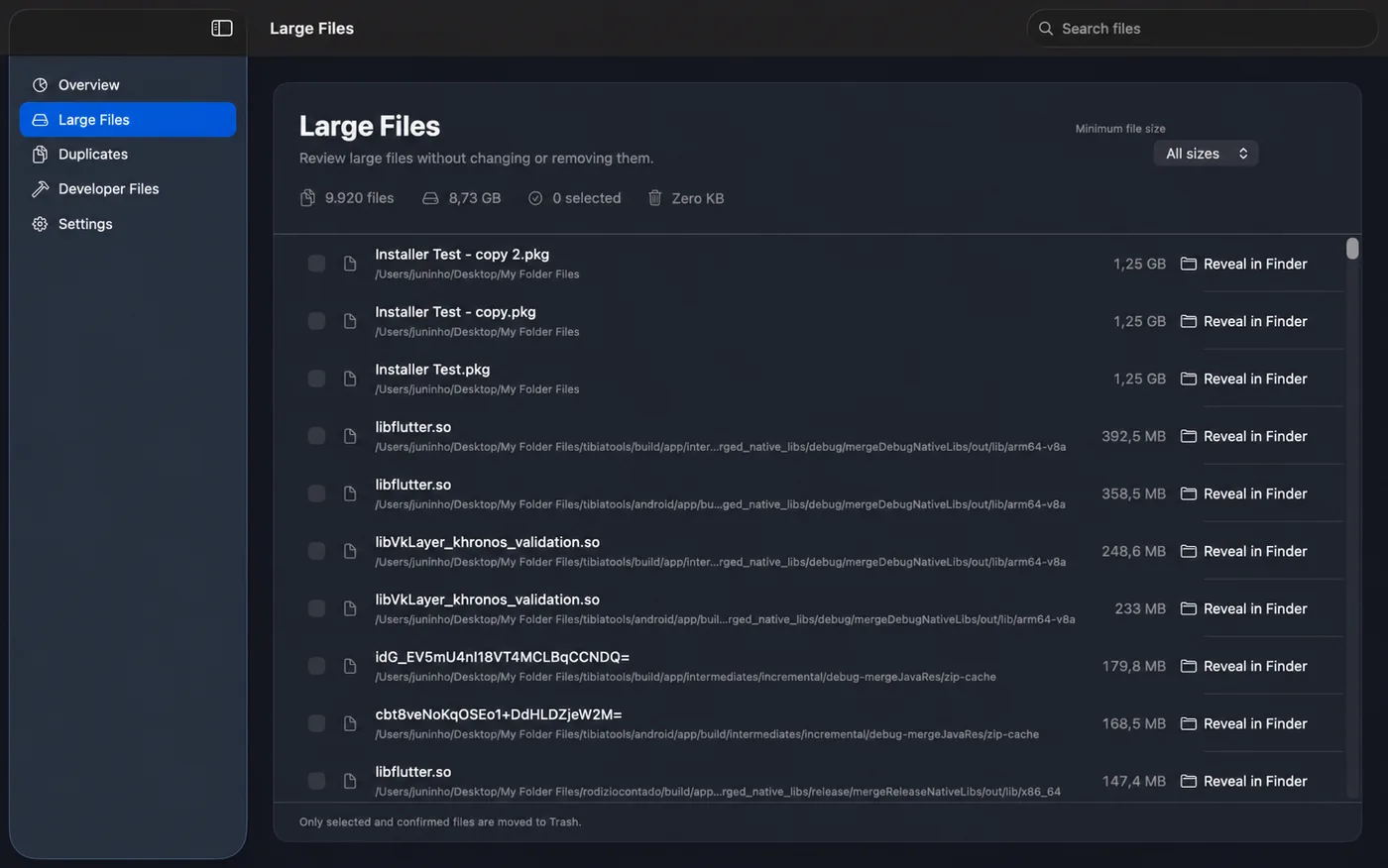The height and width of the screenshot is (868, 1388).
Task: Click the Duplicates documents icon
Action: pos(40,155)
